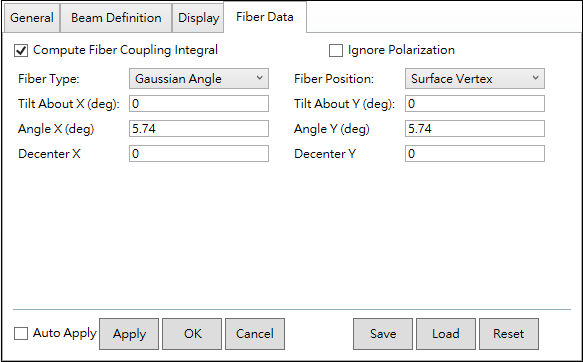Click the Tilt About Y field
The height and width of the screenshot is (362, 583).
coord(475,104)
